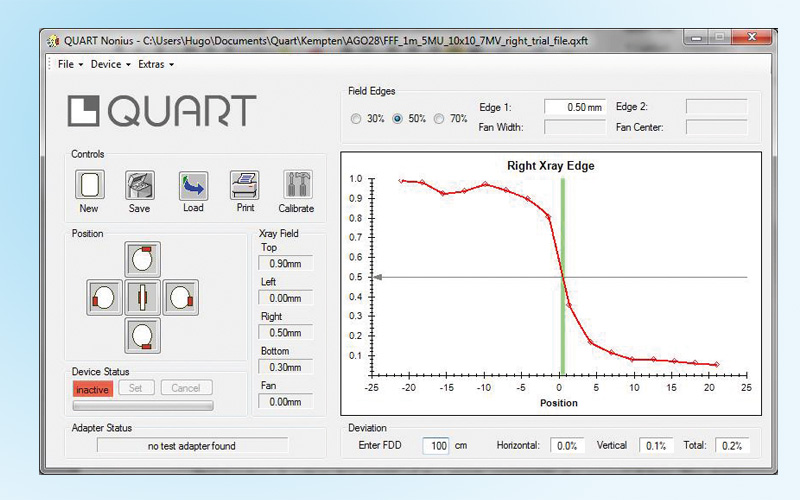Click the 'Field Edges' group label
The width and height of the screenshot is (800, 500).
click(371, 91)
